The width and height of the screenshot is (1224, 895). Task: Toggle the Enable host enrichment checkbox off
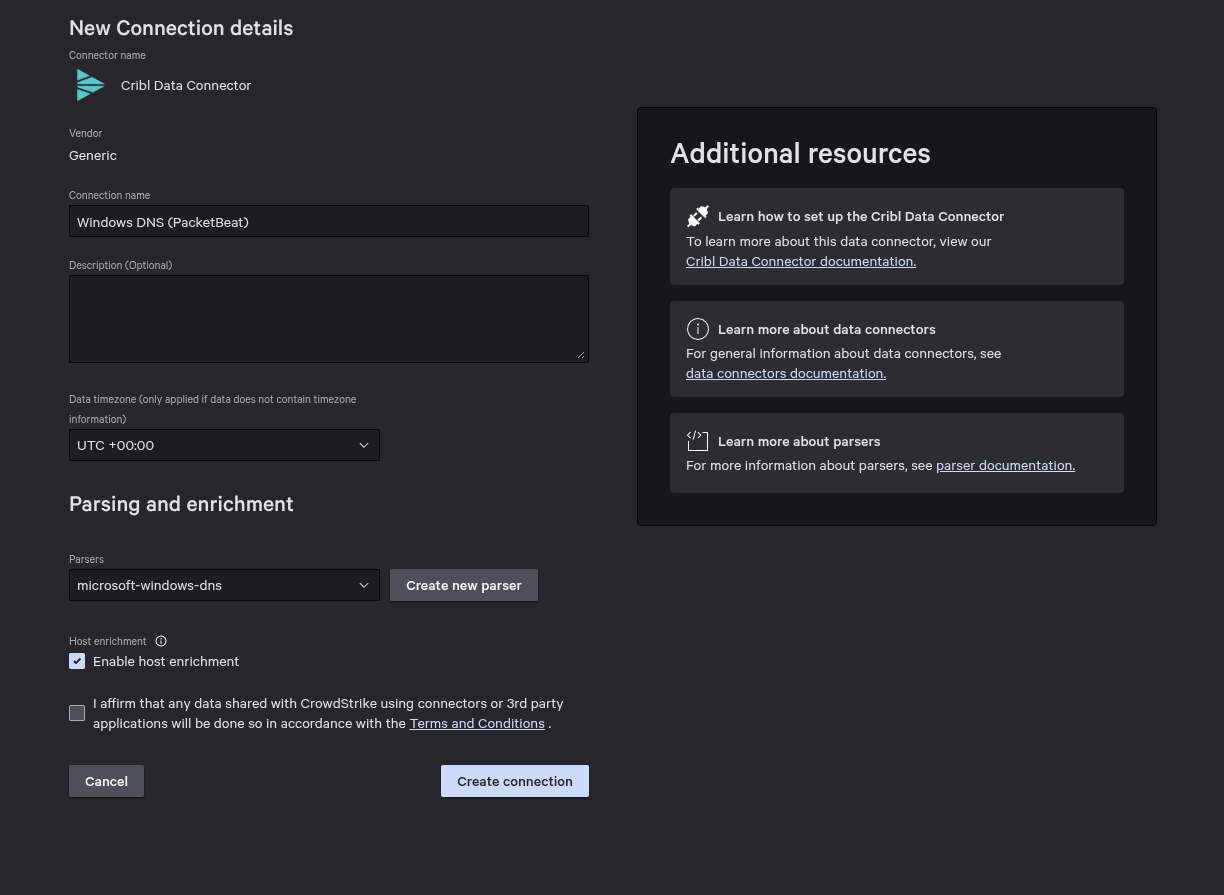(x=77, y=661)
